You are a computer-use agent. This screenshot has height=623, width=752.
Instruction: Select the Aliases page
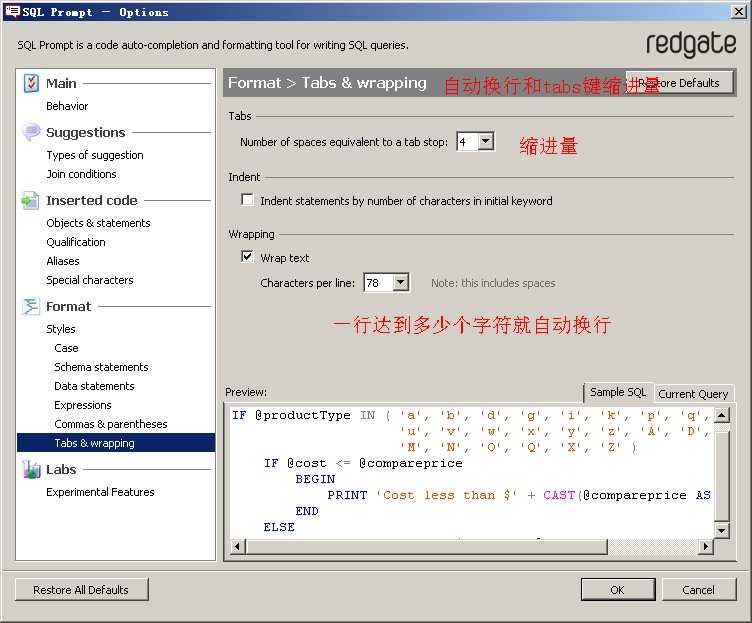63,261
